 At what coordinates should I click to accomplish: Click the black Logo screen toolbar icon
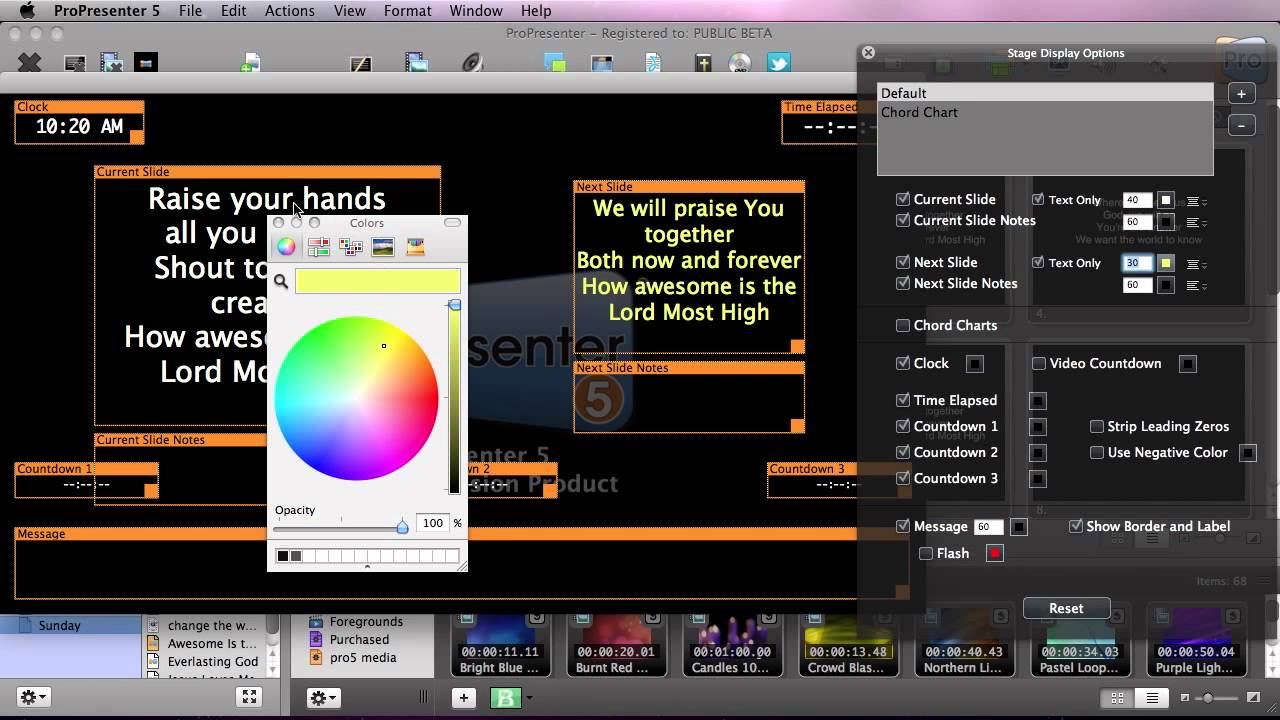(x=145, y=63)
